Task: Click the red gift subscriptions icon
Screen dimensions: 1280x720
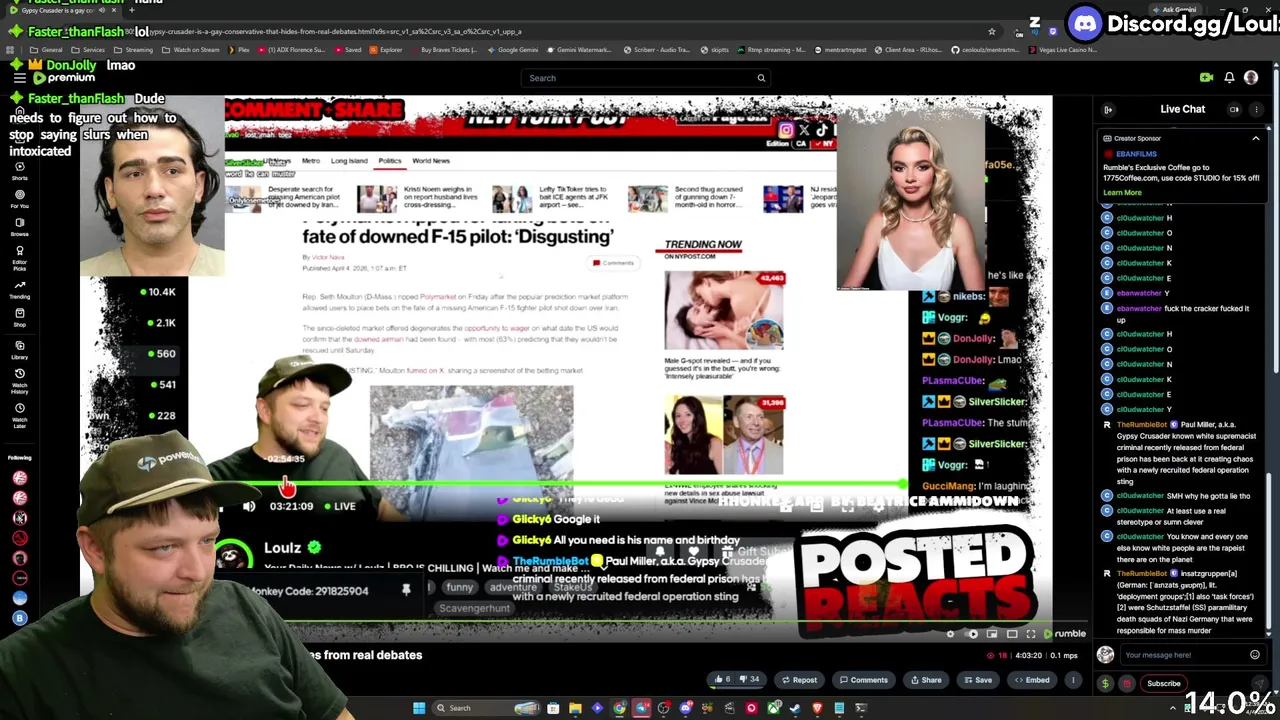Action: [x=1127, y=684]
